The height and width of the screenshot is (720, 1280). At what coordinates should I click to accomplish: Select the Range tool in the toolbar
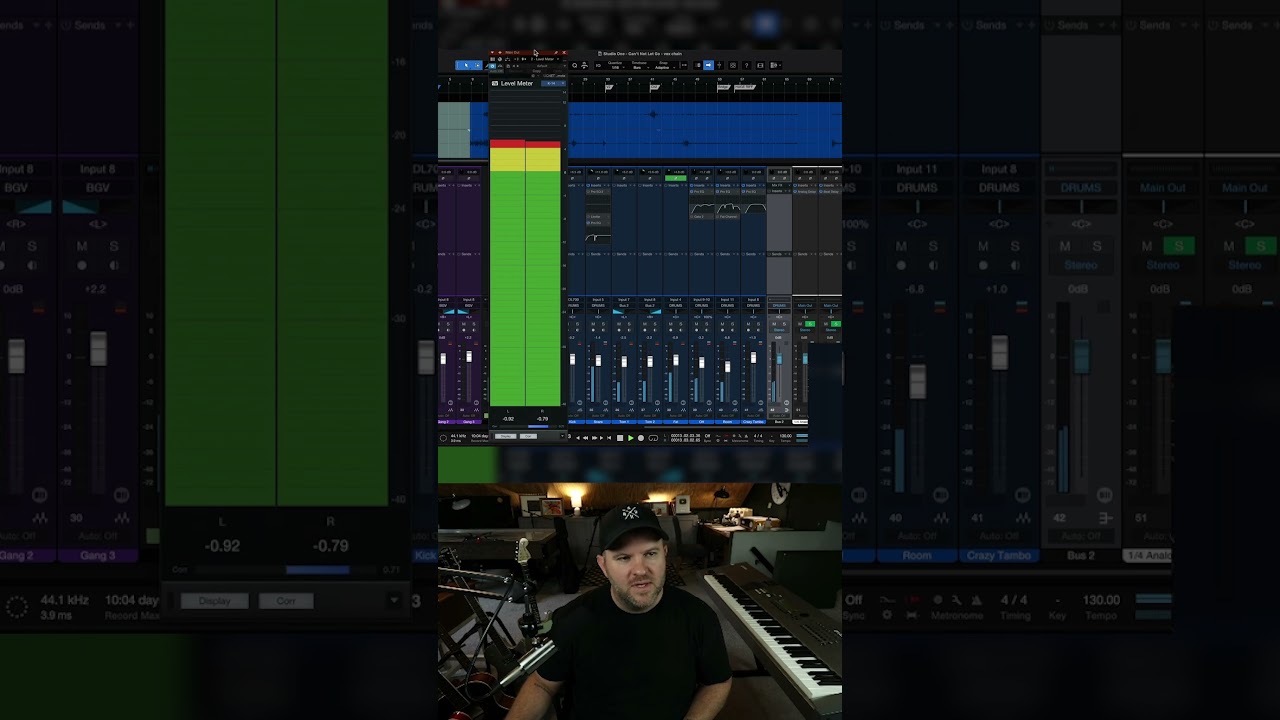pos(477,65)
